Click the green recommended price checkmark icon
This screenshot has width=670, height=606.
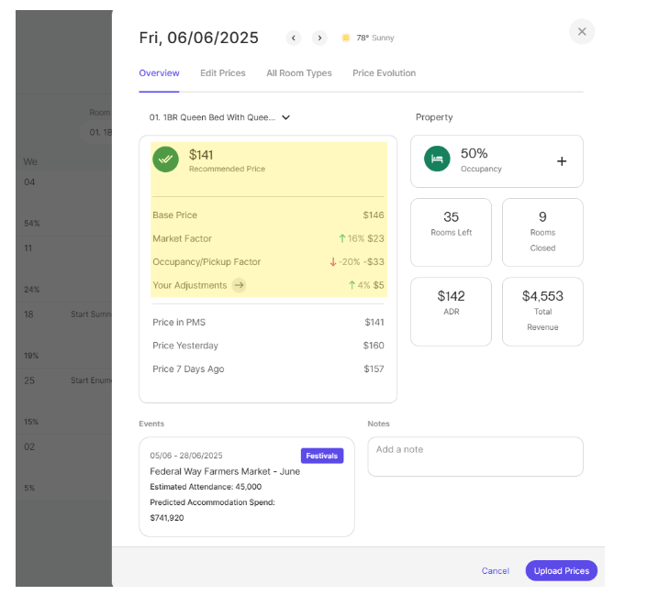coord(166,160)
